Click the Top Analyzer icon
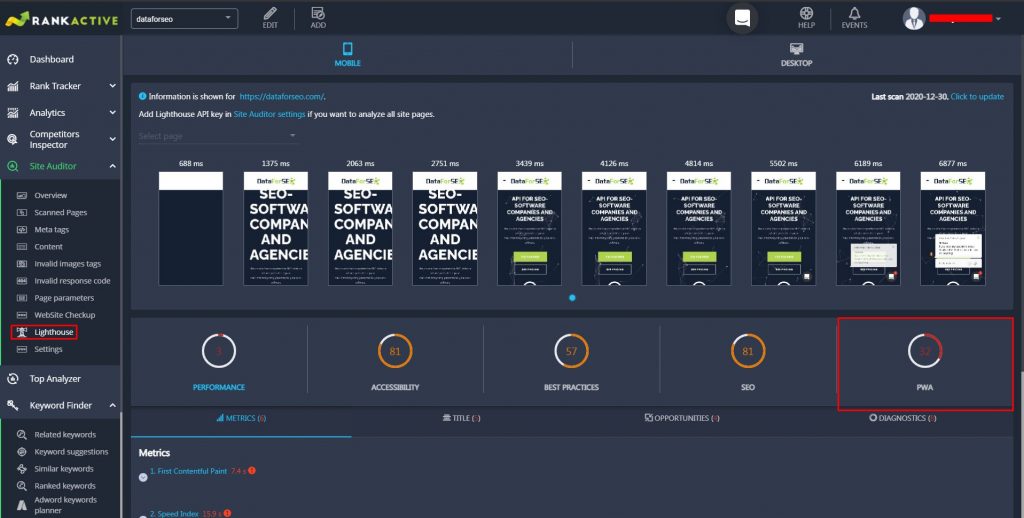 [x=13, y=379]
